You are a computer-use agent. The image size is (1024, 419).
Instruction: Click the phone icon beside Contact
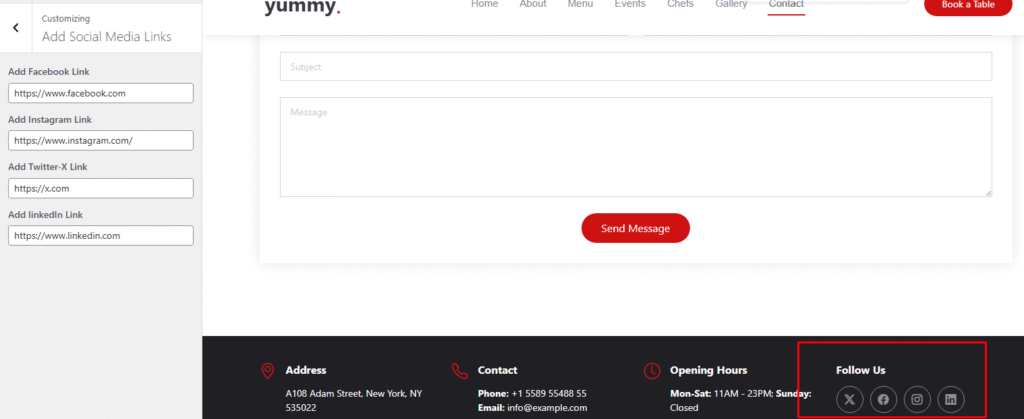[460, 371]
